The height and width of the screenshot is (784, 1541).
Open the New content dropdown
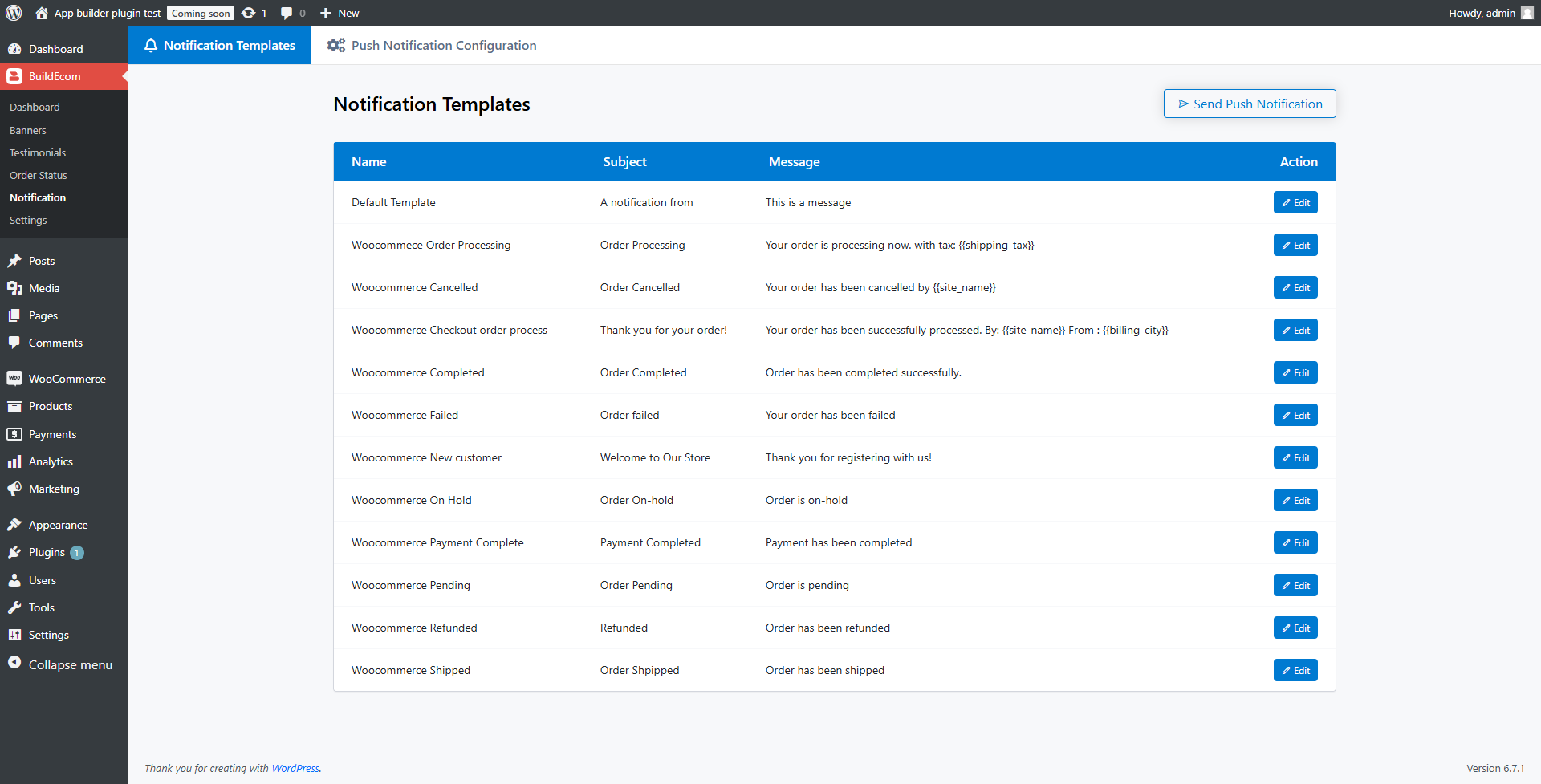coord(340,13)
